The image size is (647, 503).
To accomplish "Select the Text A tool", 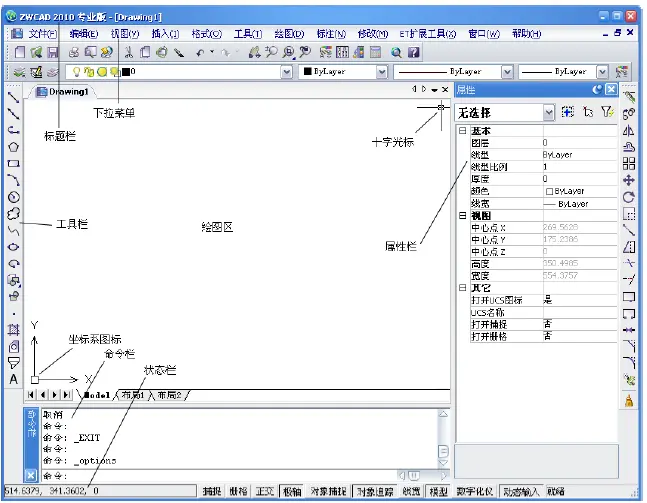I will [x=13, y=379].
